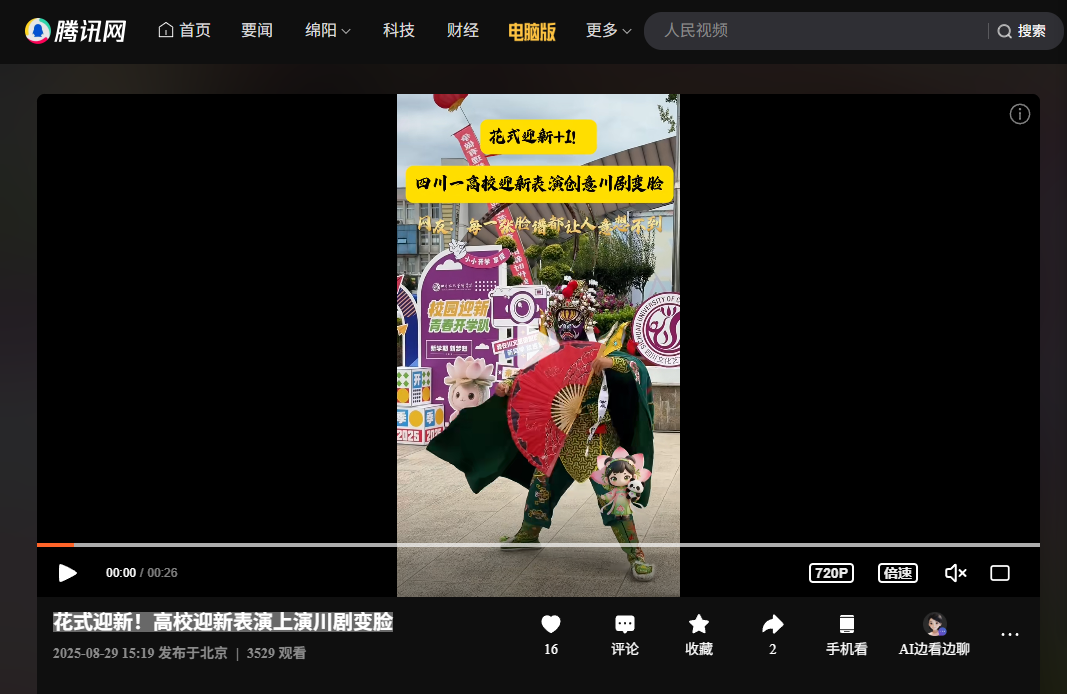The image size is (1067, 694).
Task: Click the 搜索 search button
Action: coord(1022,31)
